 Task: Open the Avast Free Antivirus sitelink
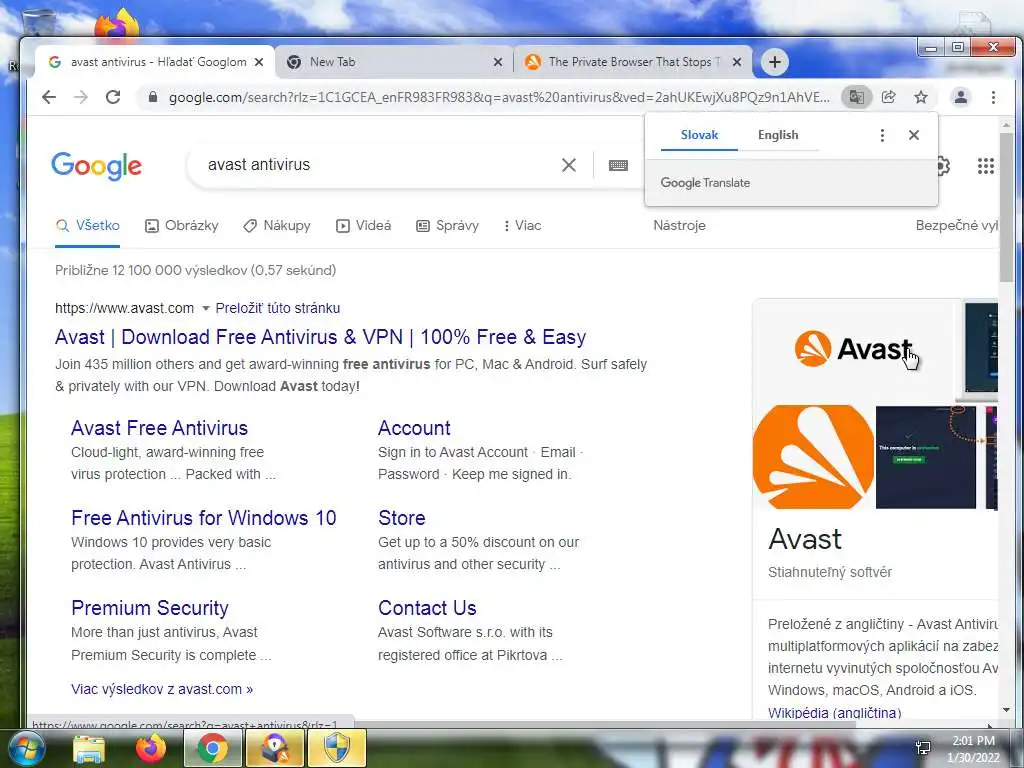[x=159, y=428]
